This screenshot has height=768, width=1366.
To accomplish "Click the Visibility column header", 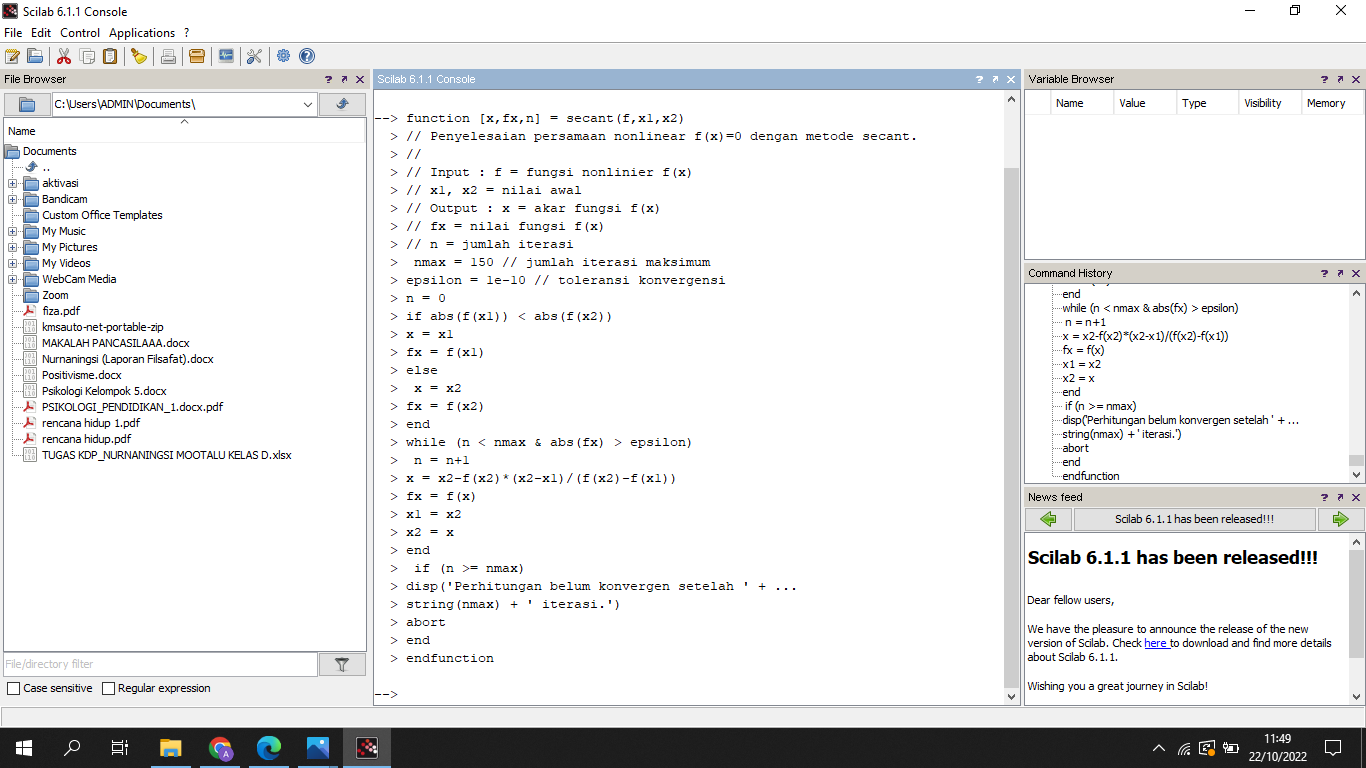I will [1269, 103].
